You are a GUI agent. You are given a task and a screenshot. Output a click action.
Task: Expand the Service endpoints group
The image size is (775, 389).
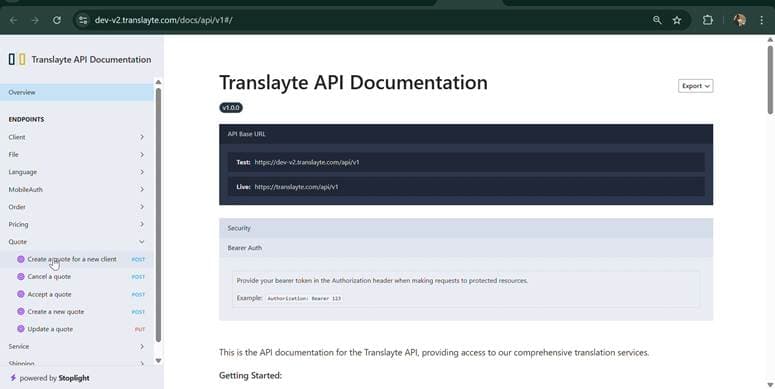pos(77,346)
